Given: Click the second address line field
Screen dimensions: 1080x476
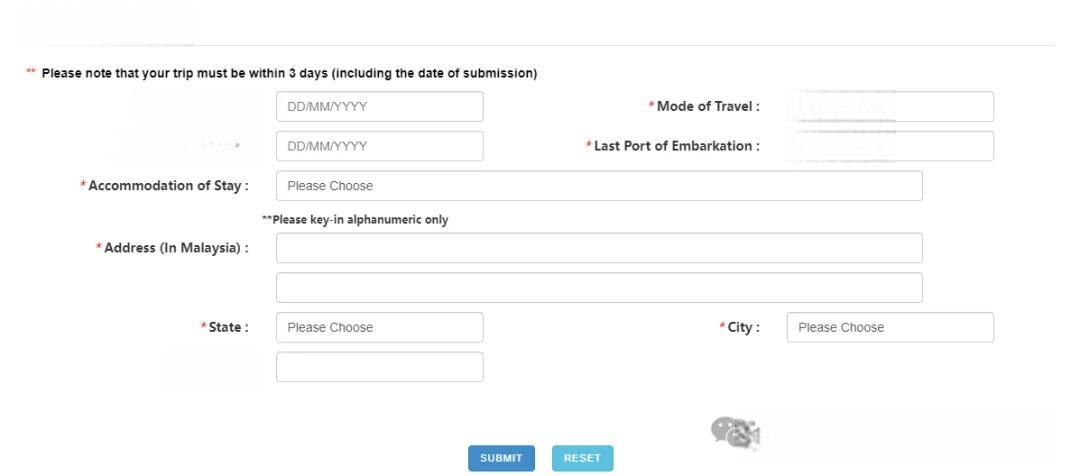Looking at the screenshot, I should point(599,288).
